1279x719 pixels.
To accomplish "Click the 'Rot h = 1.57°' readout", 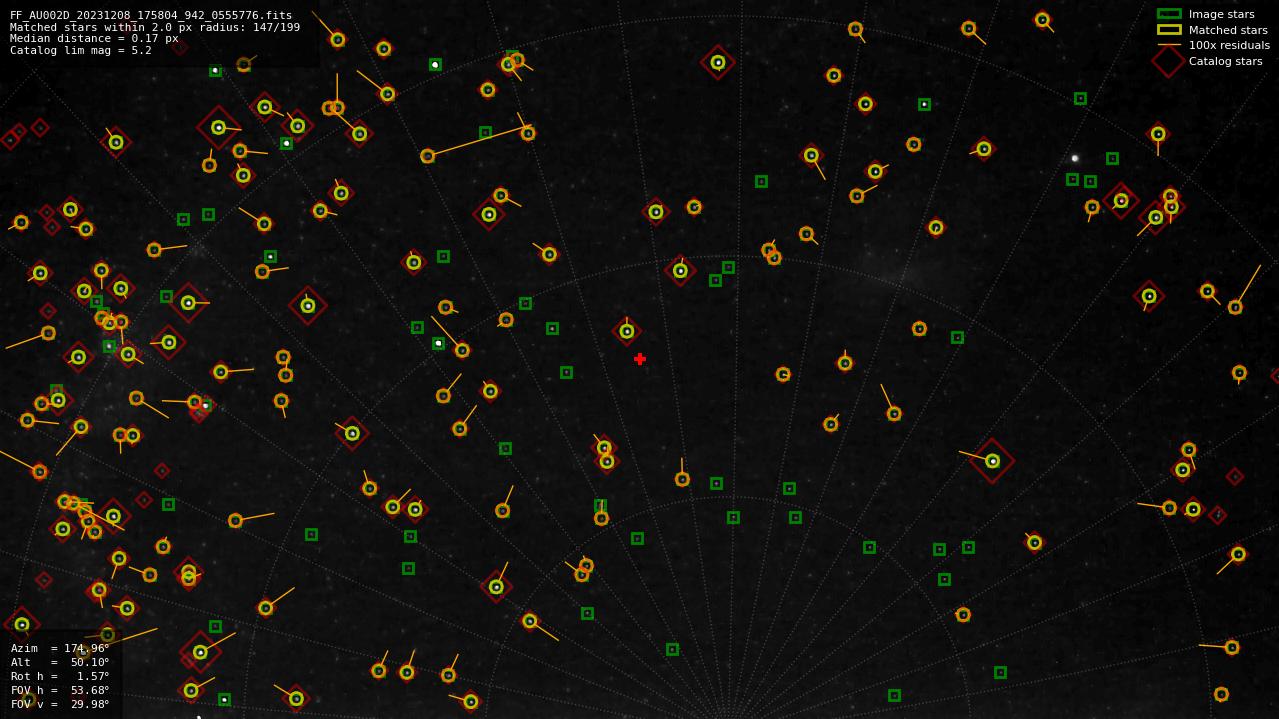I will tap(60, 676).
